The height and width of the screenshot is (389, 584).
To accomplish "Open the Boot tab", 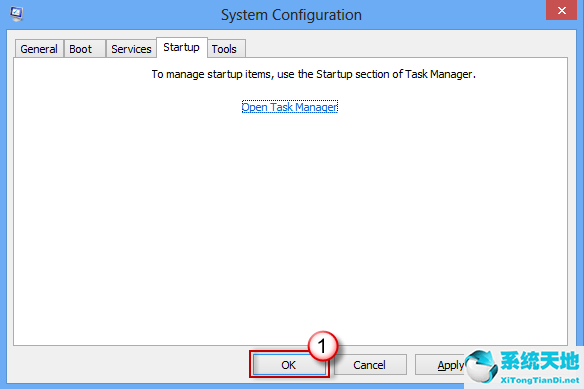I will (x=85, y=49).
